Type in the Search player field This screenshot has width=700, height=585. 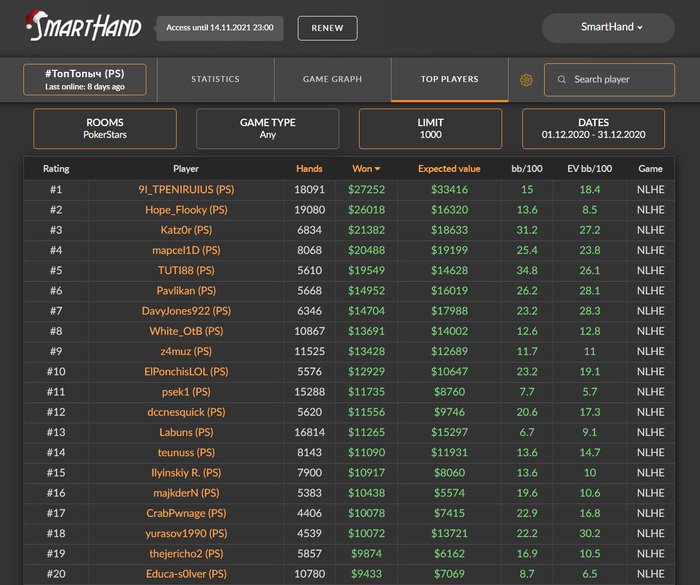click(615, 80)
